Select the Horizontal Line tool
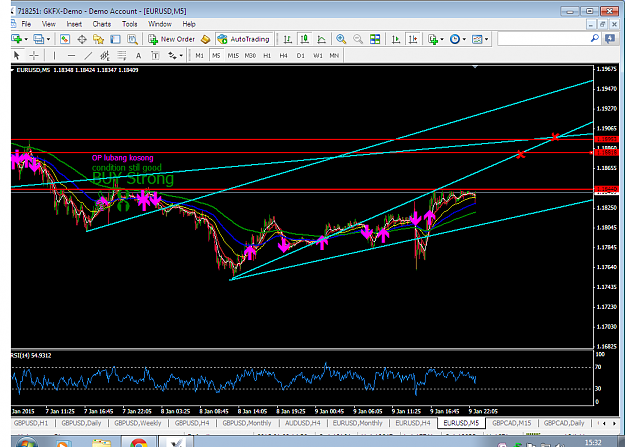Viewport: 625px width, 447px height. [71, 55]
